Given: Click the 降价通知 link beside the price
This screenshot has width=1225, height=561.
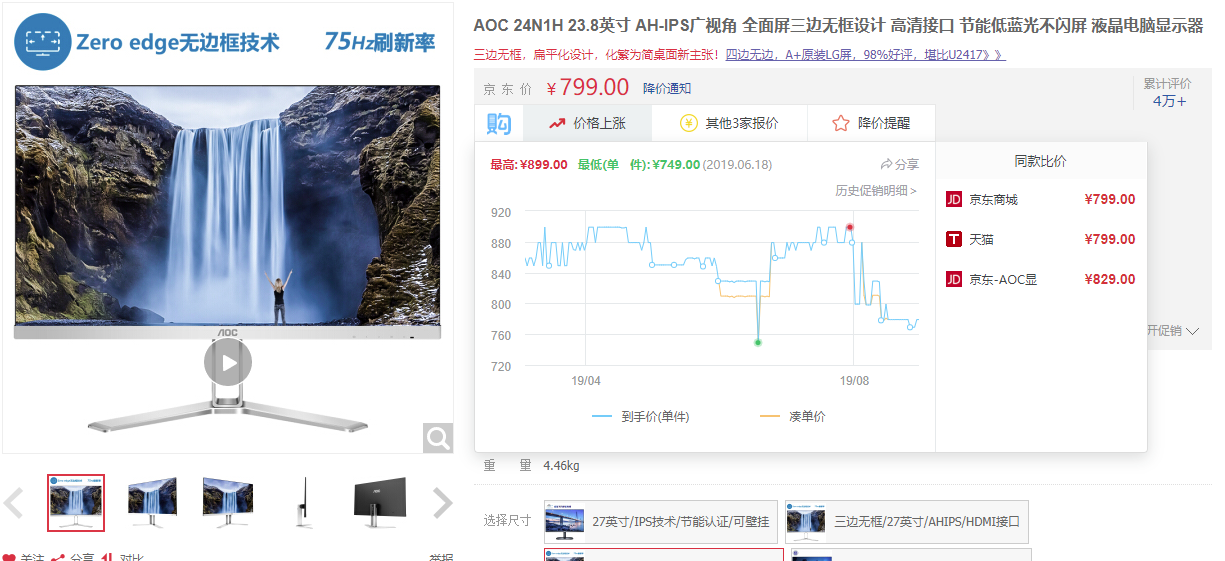Looking at the screenshot, I should [x=667, y=89].
